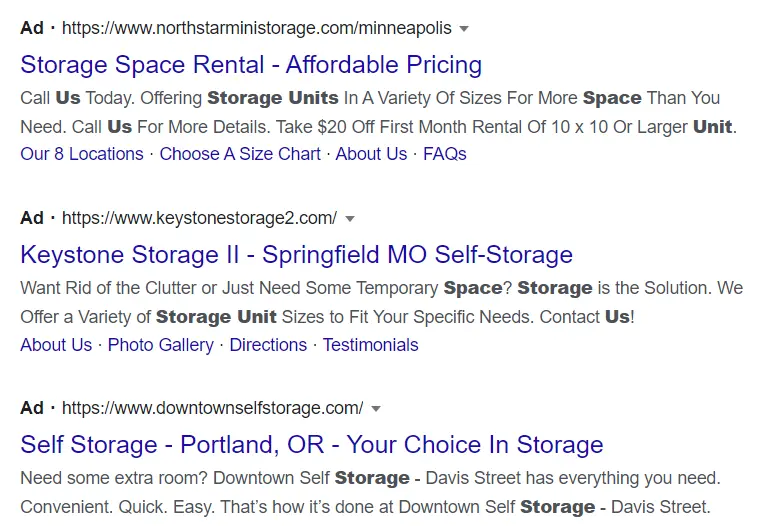Read the Testimonials sitelink

click(x=370, y=345)
